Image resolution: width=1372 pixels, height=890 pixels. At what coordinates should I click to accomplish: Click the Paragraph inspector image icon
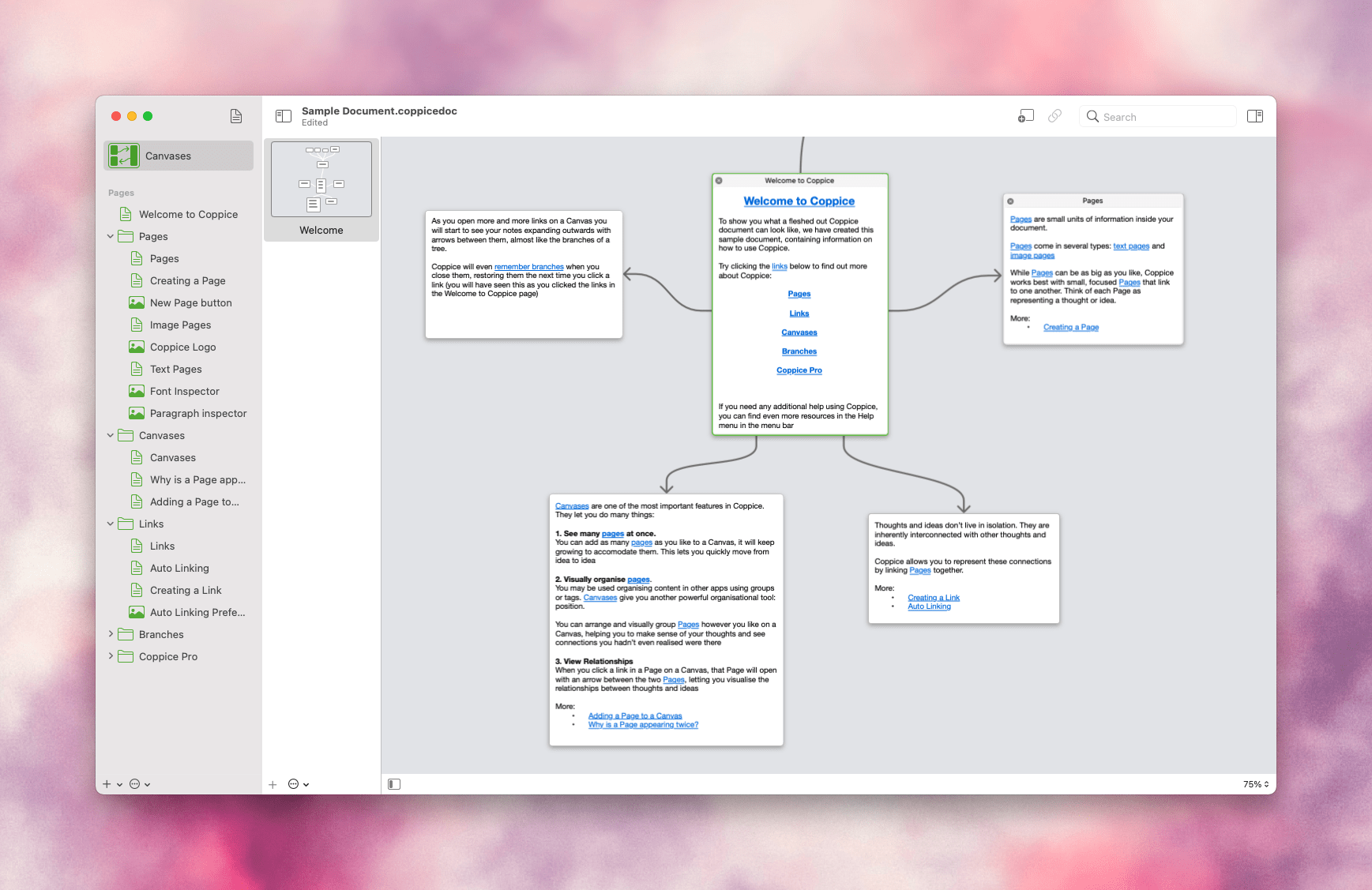pos(137,413)
